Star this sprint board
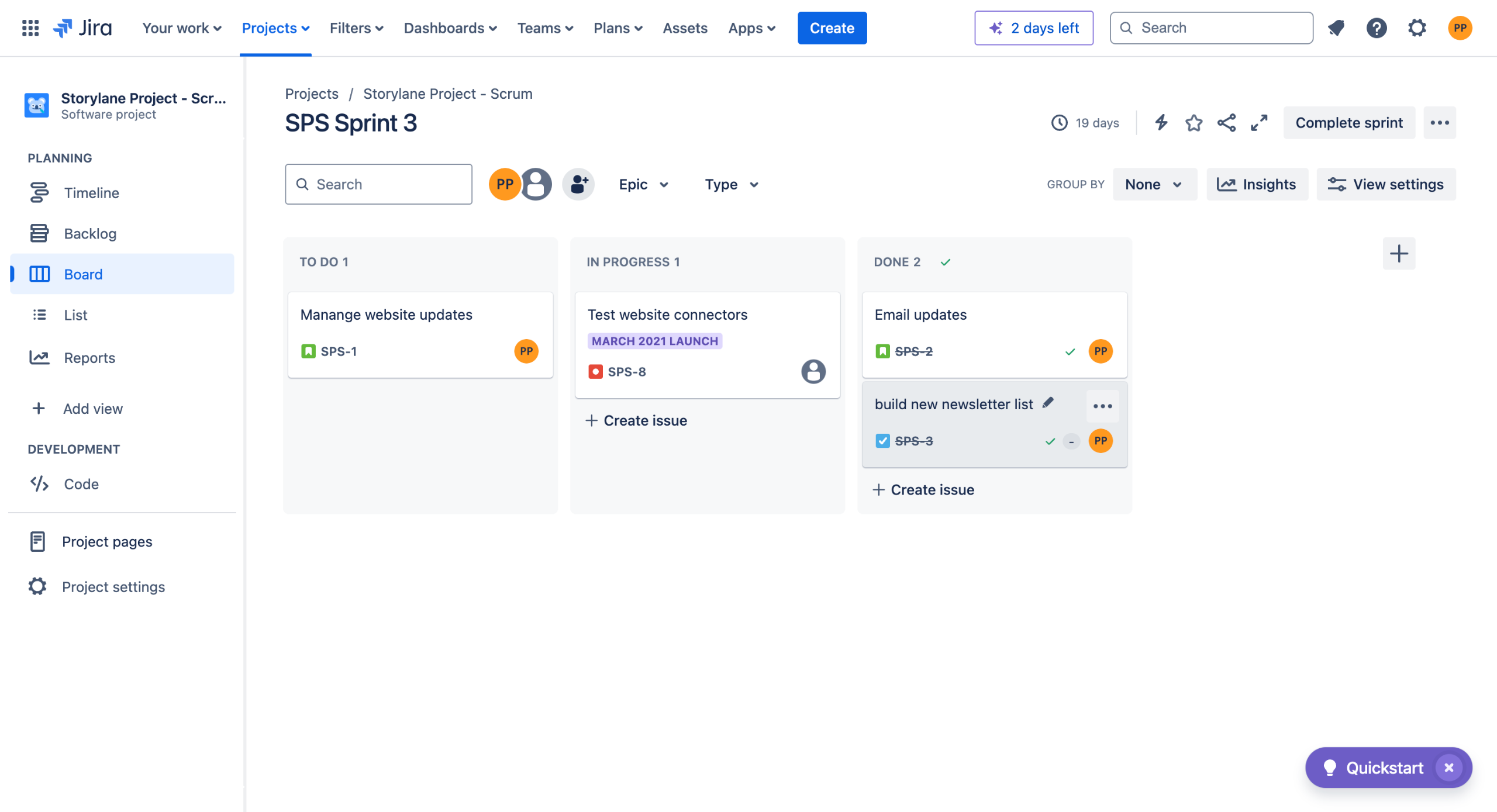The image size is (1497, 812). [1194, 123]
